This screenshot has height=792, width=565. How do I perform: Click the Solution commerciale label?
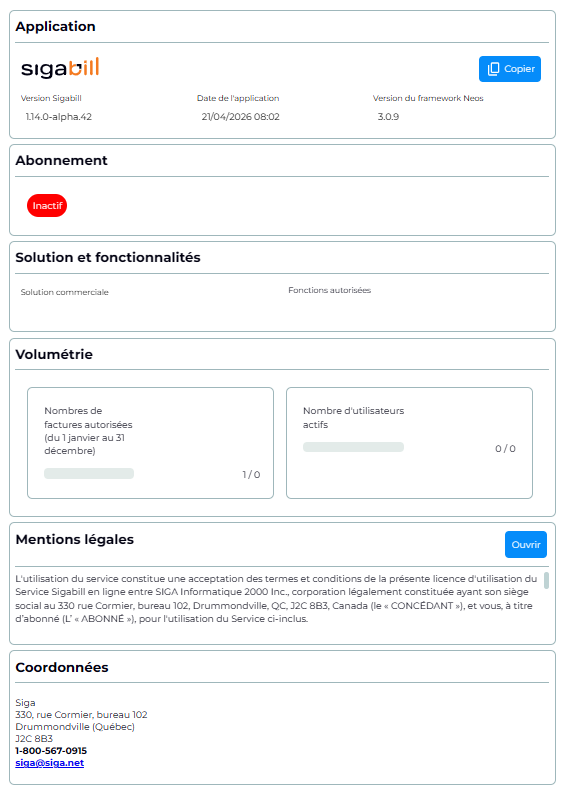pyautogui.click(x=65, y=292)
